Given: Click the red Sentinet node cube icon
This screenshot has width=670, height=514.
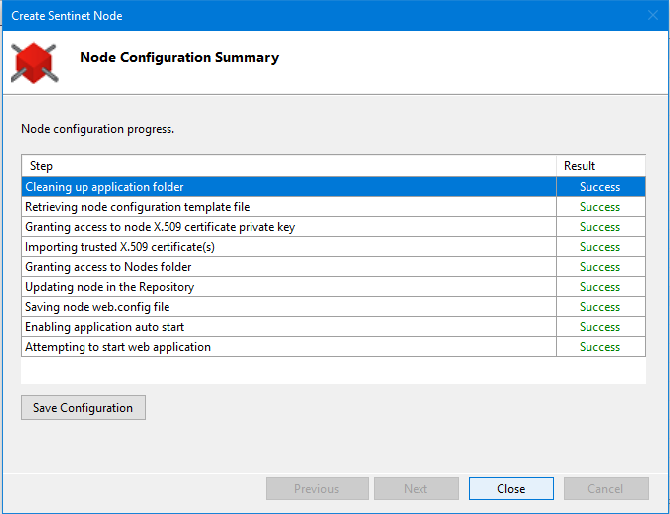Looking at the screenshot, I should [35, 63].
